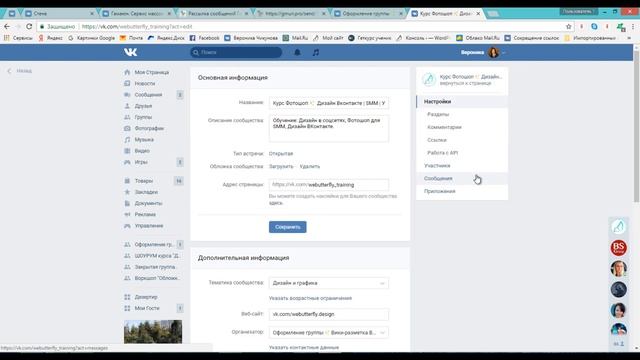Image resolution: width=640 pixels, height=360 pixels.
Task: Open Моя Страница in the sidebar
Action: [x=151, y=72]
